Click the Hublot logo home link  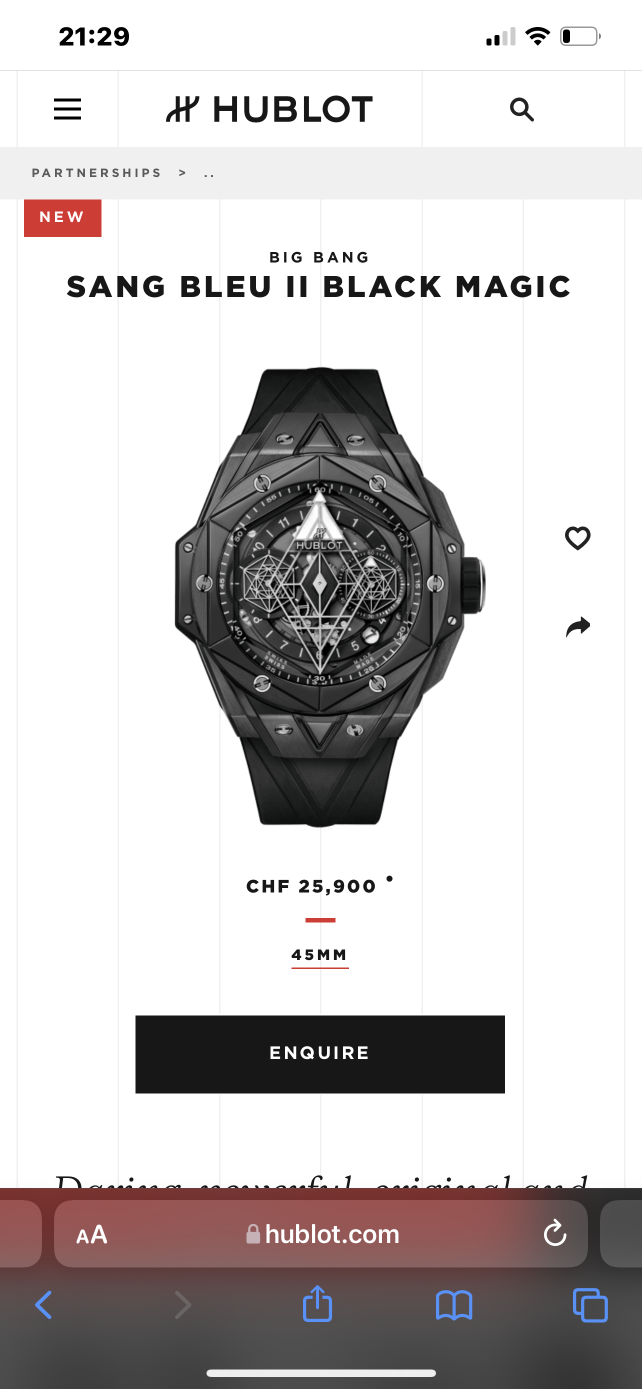[269, 109]
